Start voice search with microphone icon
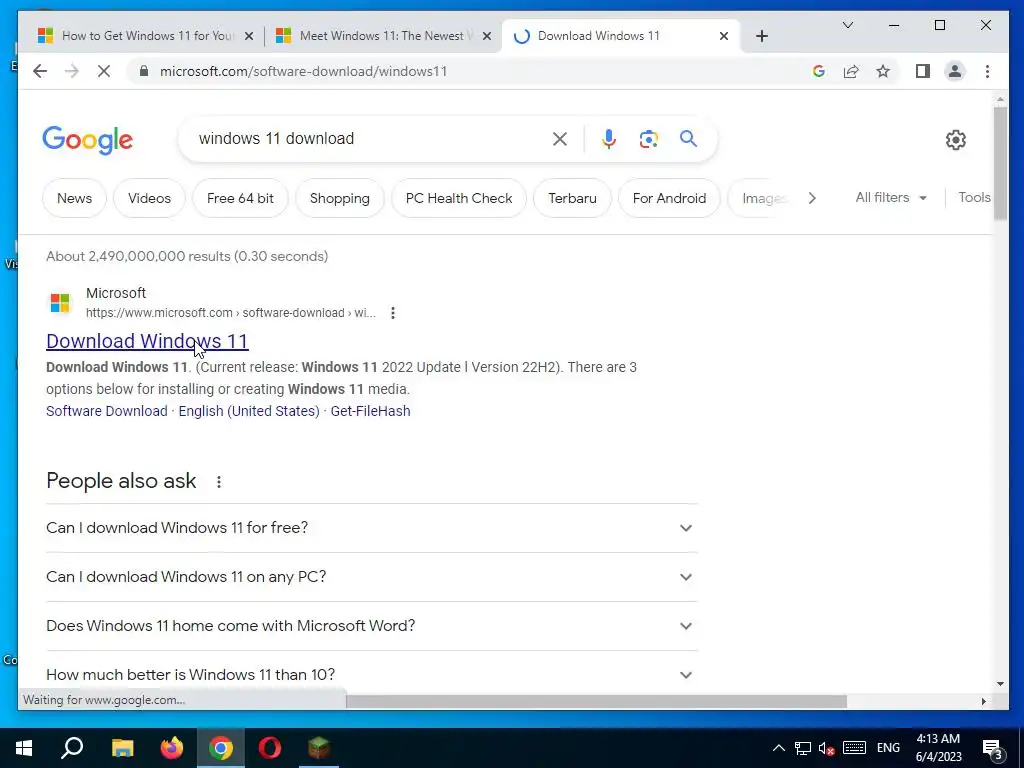The height and width of the screenshot is (768, 1024). [609, 138]
